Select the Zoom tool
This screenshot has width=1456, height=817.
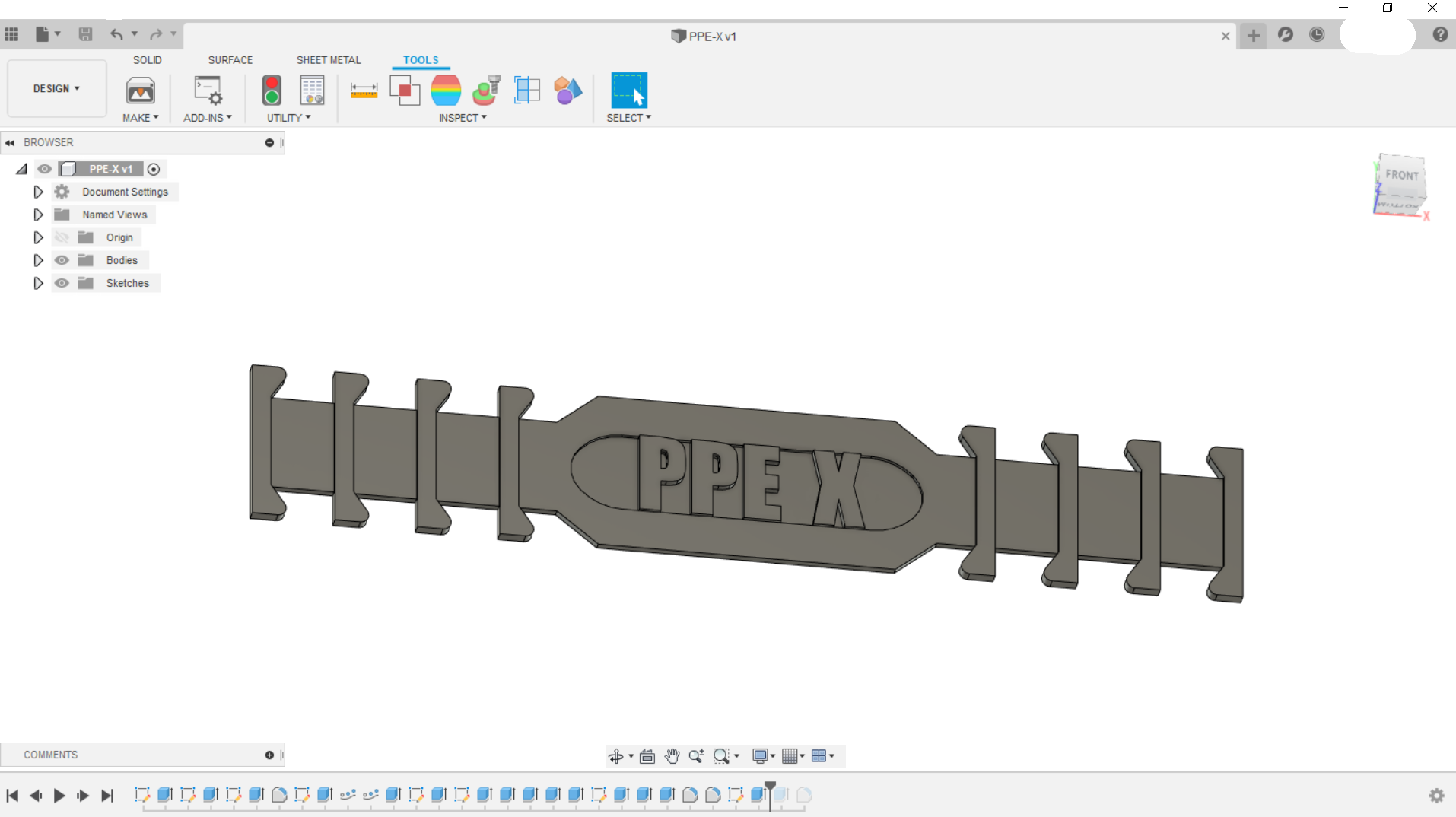696,756
